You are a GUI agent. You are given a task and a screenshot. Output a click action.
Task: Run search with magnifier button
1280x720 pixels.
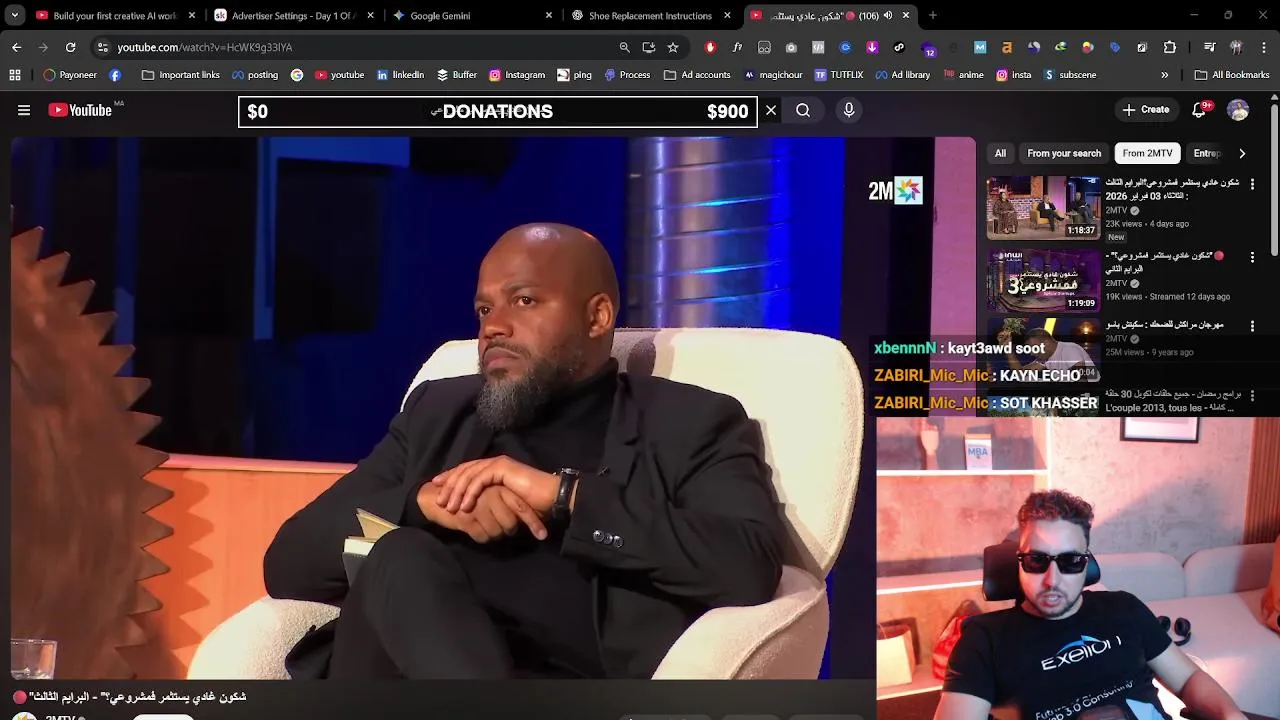tap(803, 111)
